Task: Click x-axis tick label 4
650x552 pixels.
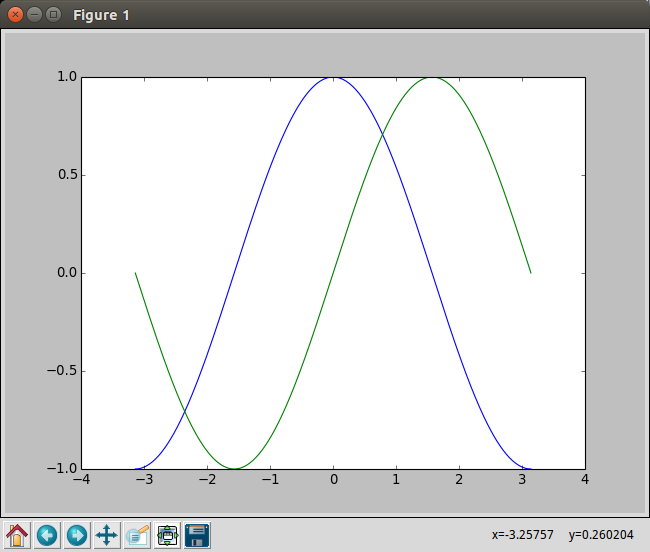Action: pos(585,479)
